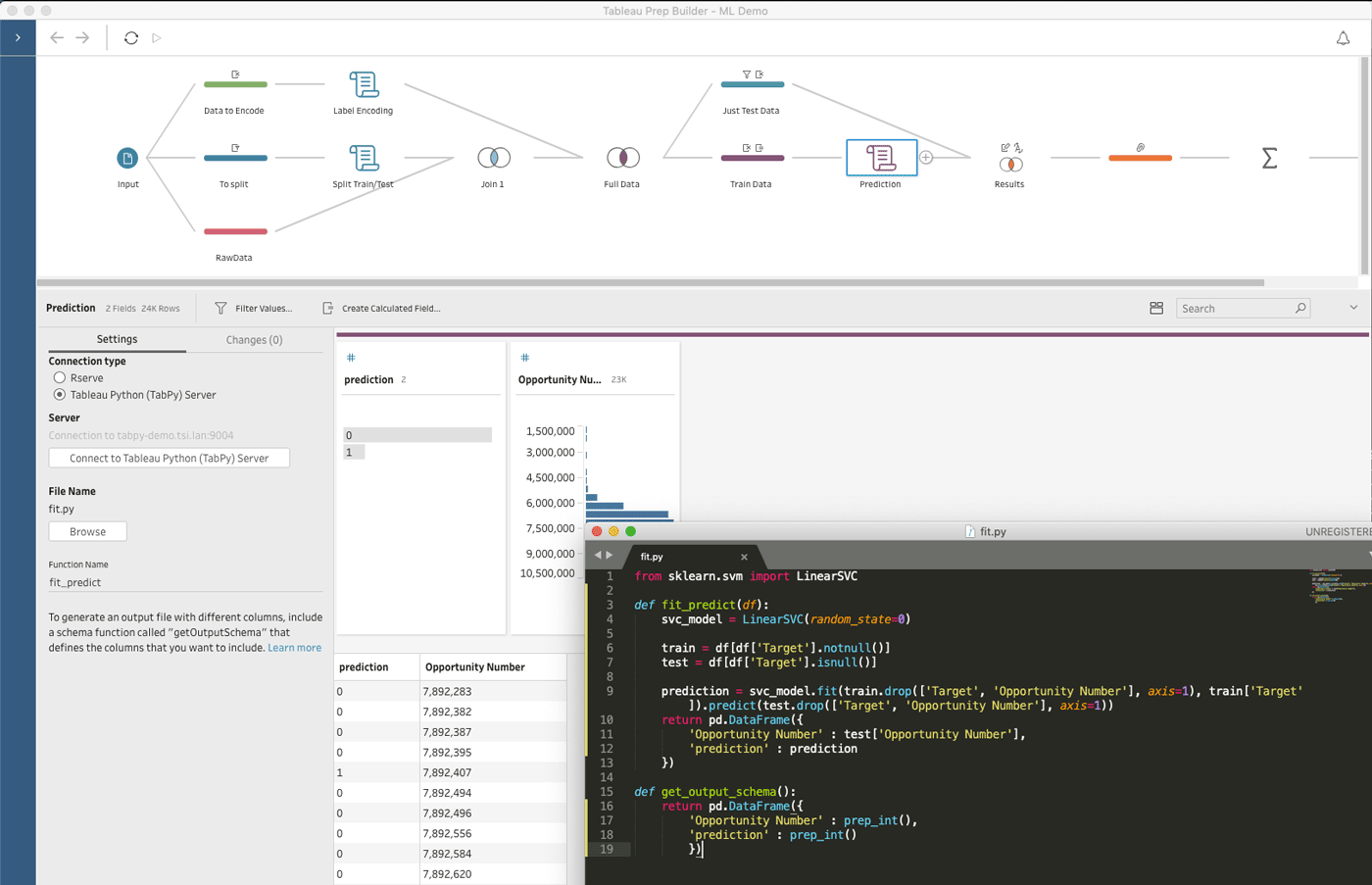Select the aggregate sigma step icon

(x=1269, y=158)
